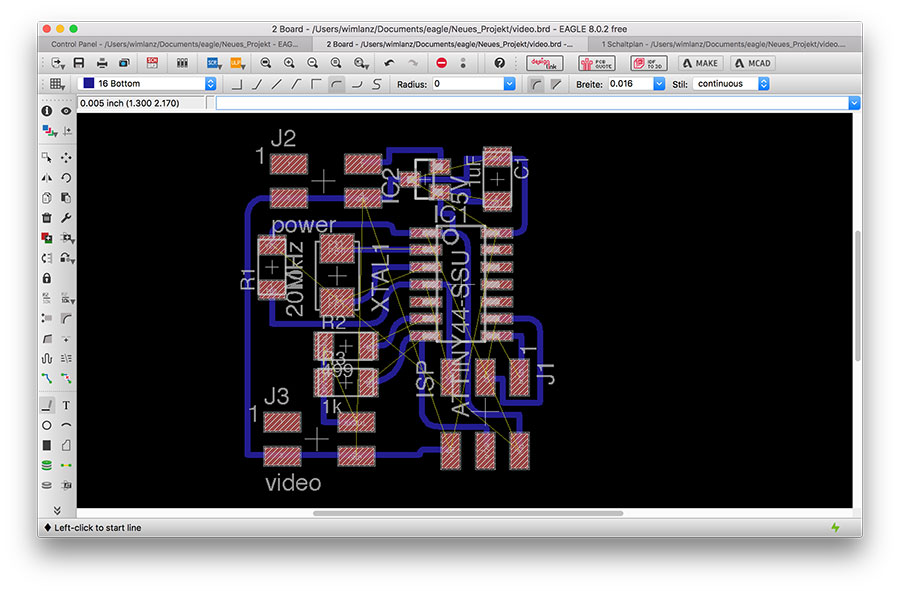Viewport: 900px width, 591px height.
Task: Select the Meander tool
Action: [46, 359]
